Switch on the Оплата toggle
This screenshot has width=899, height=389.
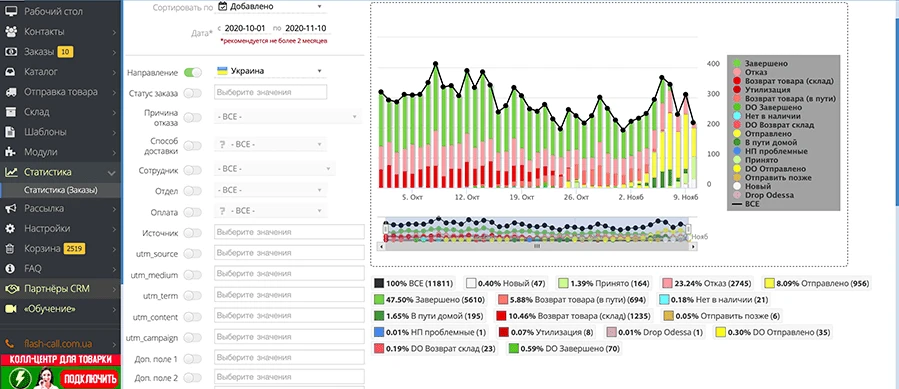193,212
